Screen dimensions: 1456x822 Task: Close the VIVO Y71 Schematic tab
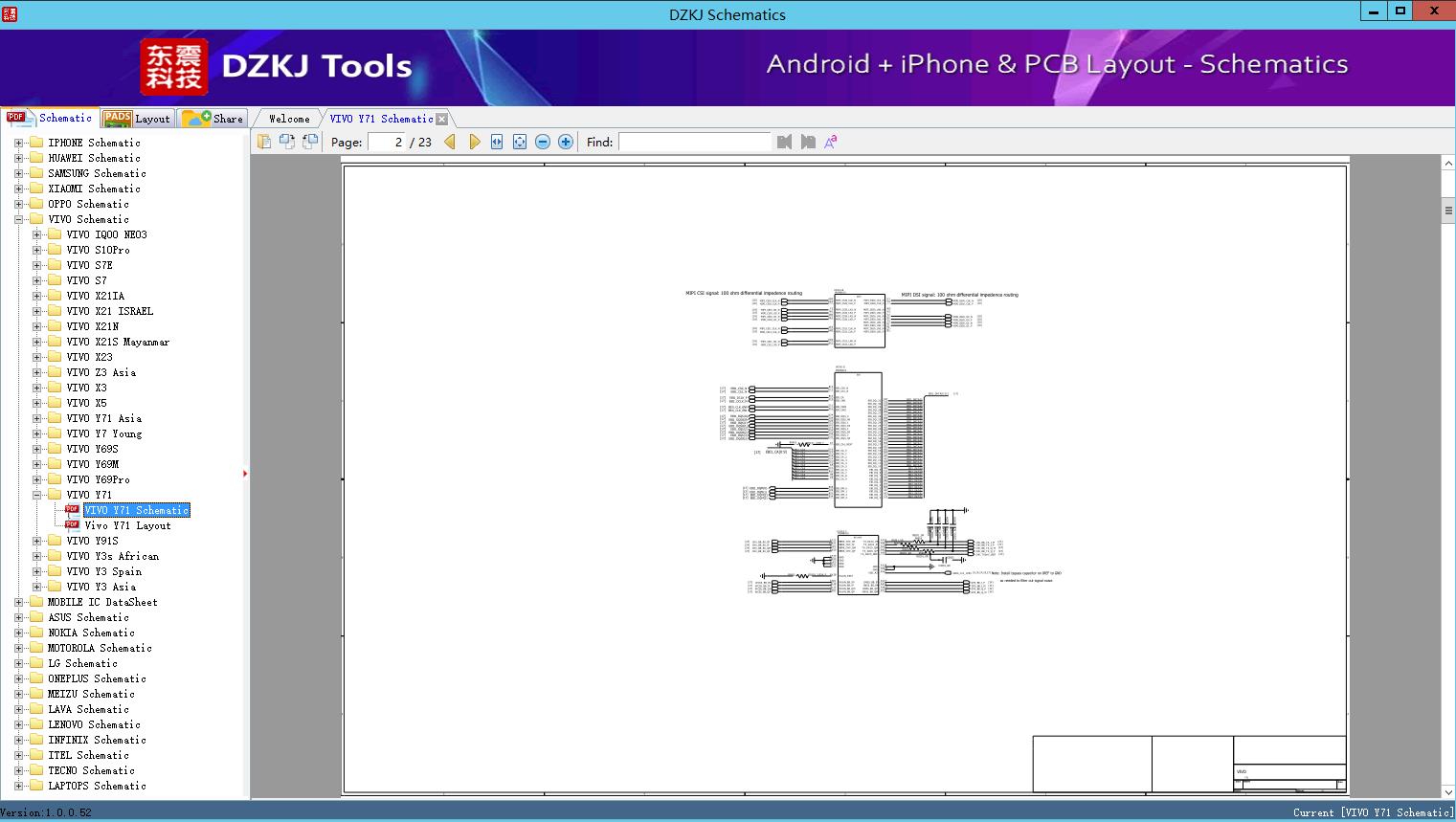441,119
